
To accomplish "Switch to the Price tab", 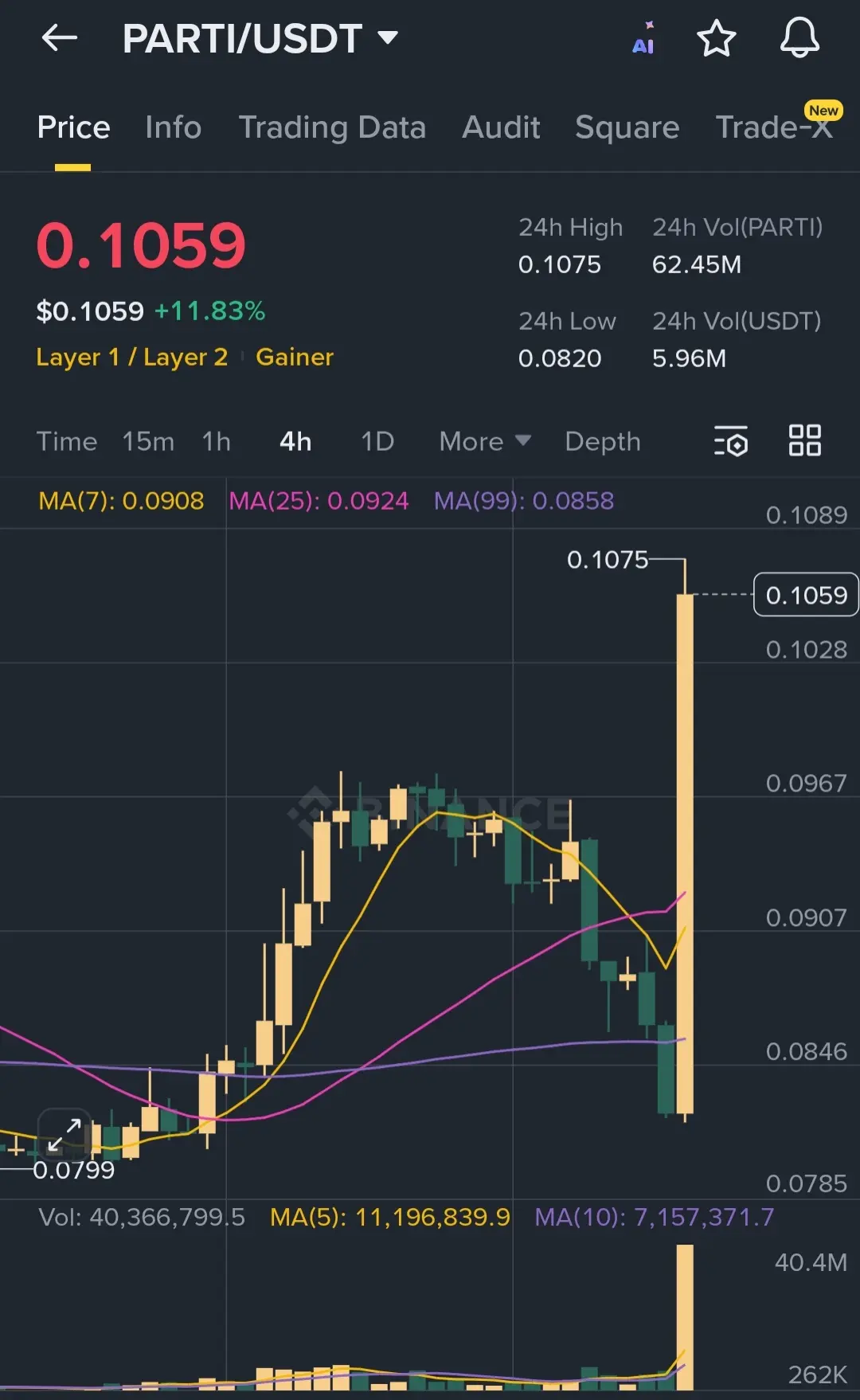I will [73, 127].
